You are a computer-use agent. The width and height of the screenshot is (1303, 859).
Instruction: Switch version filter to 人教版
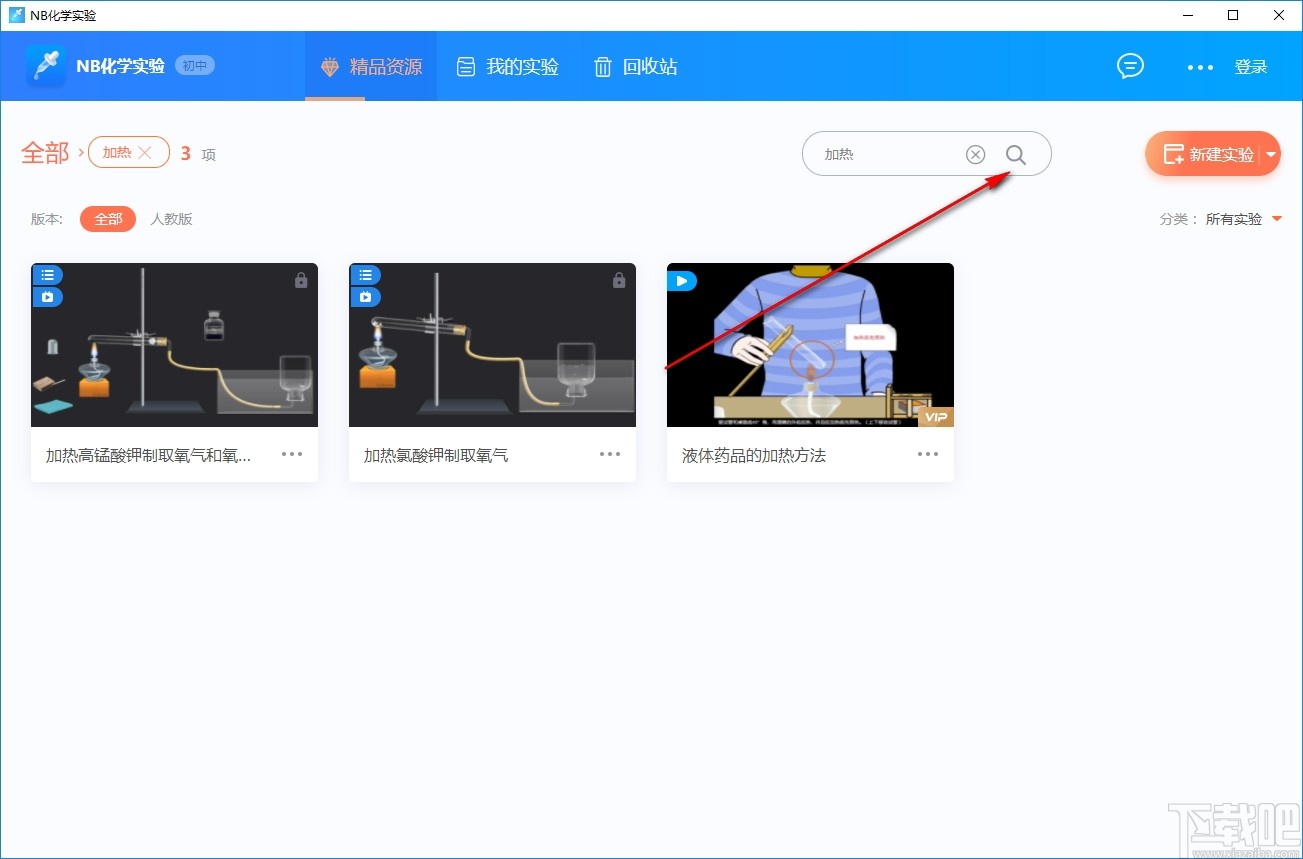tap(170, 218)
